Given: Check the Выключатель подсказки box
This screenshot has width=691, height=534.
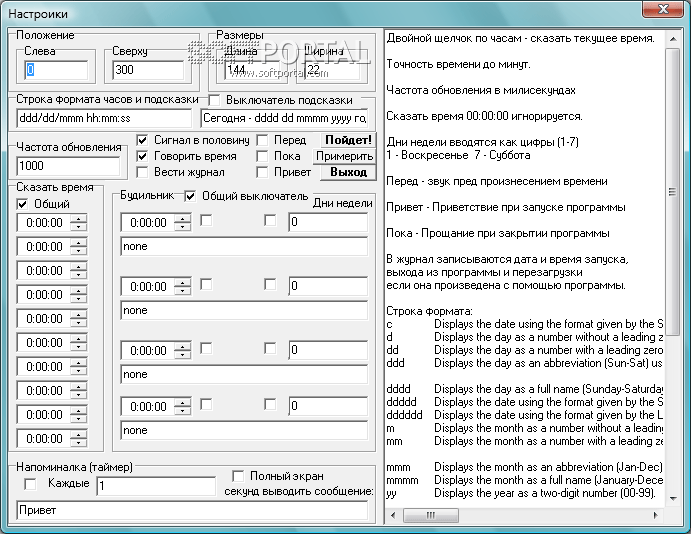Looking at the screenshot, I should (x=215, y=100).
